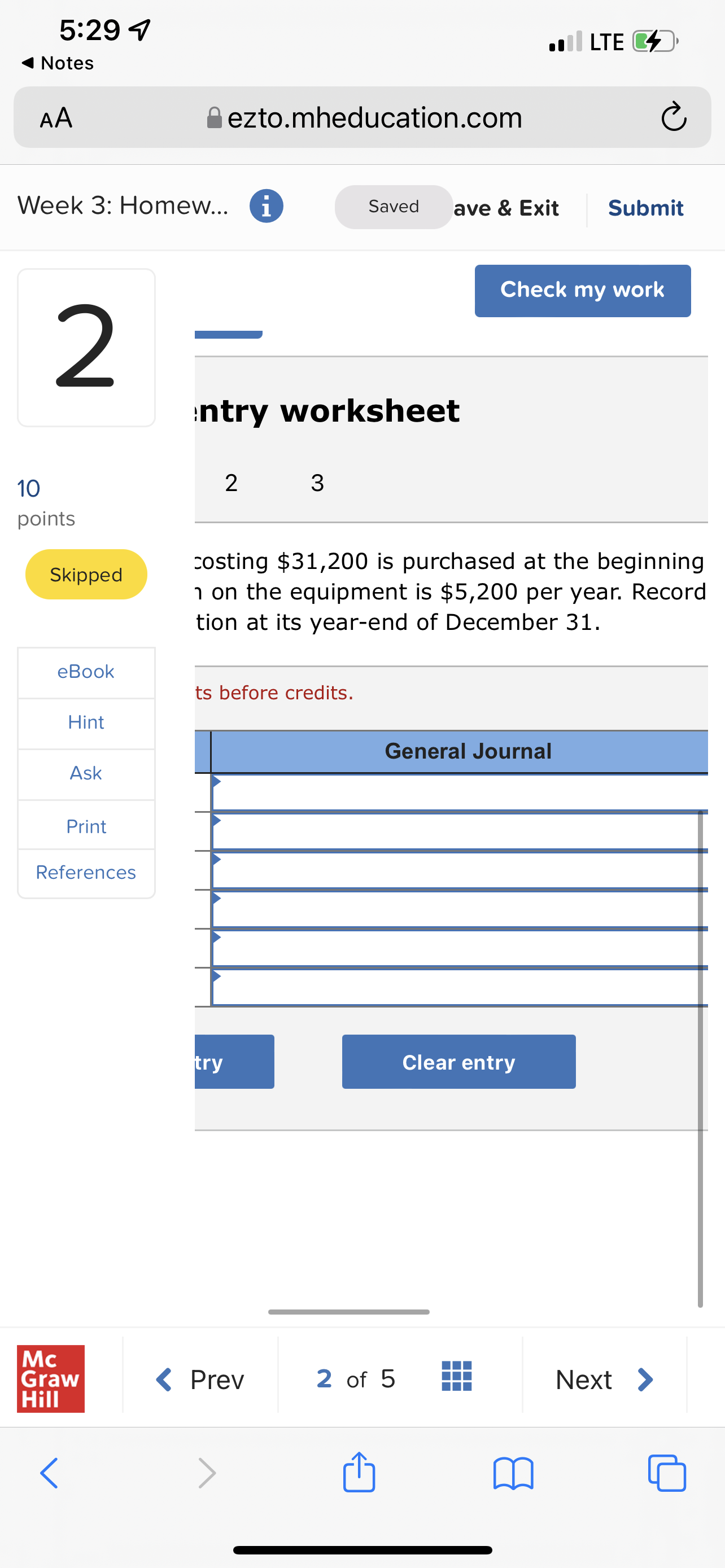
Task: Click the Submit link
Action: (645, 208)
